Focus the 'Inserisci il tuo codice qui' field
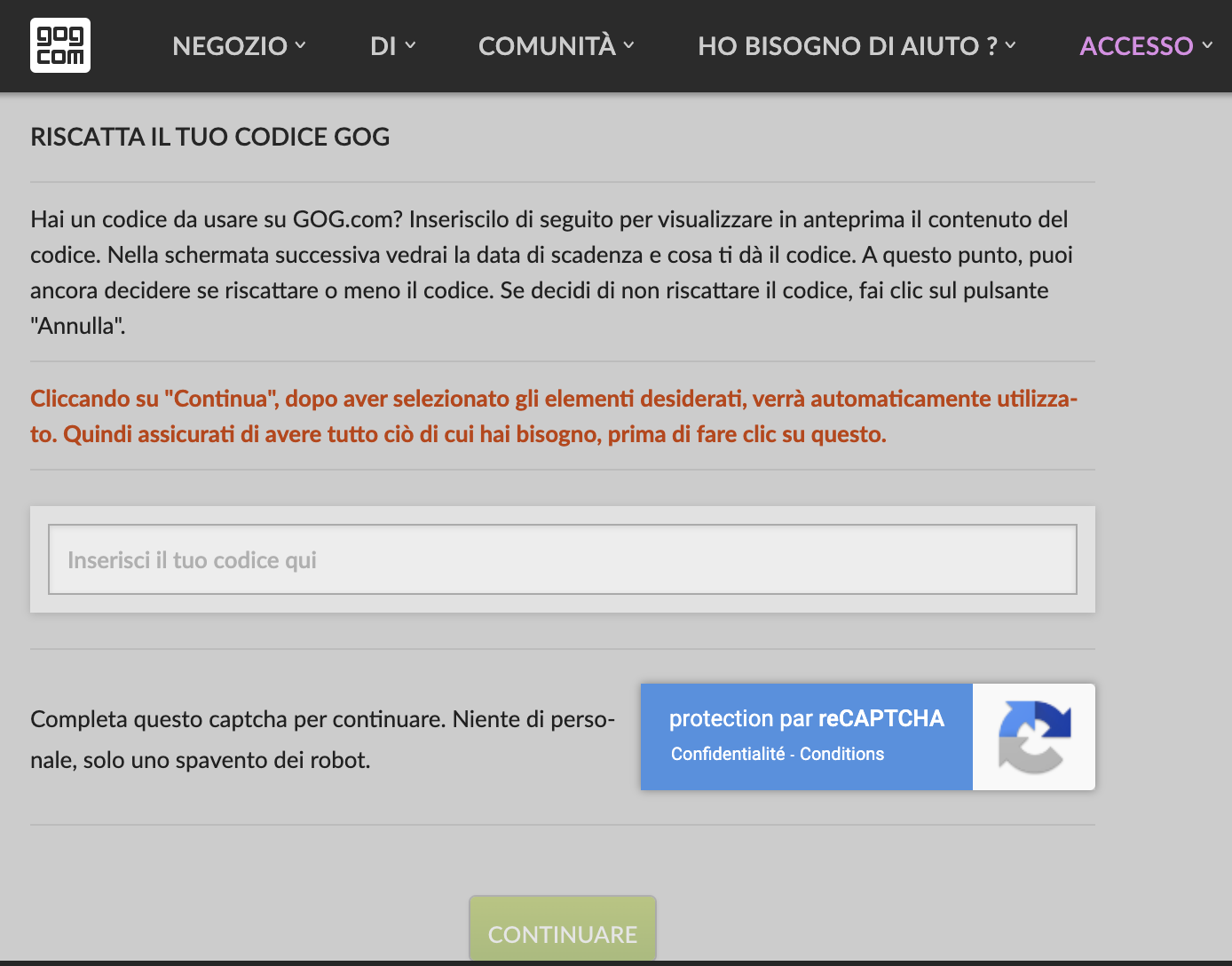Screen dimensions: 1232x966 pos(563,559)
